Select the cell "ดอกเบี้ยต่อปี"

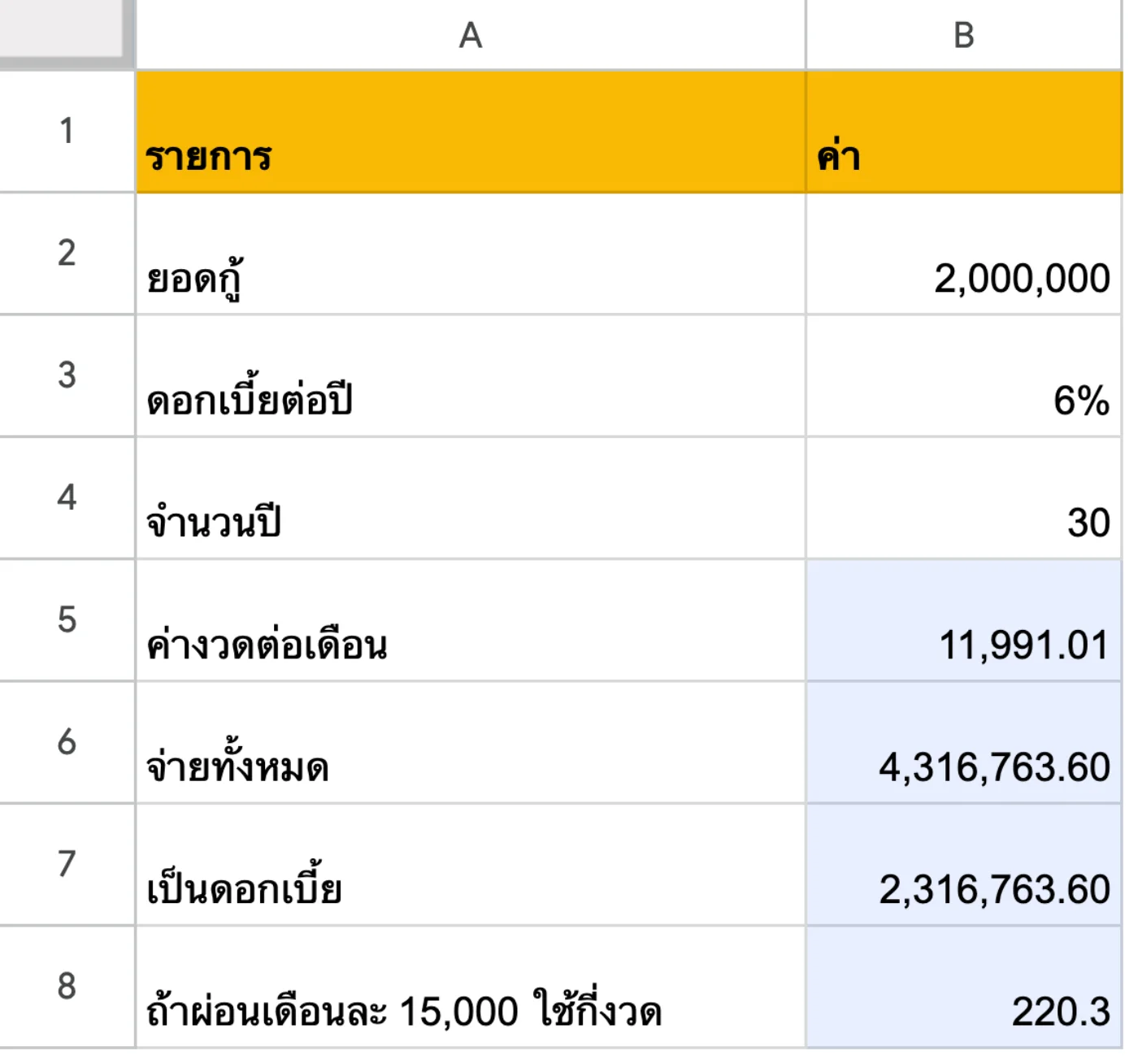[x=471, y=376]
